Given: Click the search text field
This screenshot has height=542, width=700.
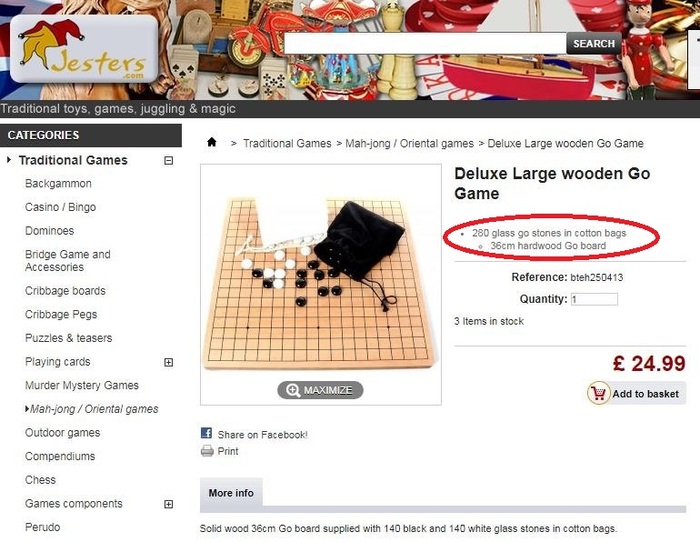Looking at the screenshot, I should coord(425,44).
